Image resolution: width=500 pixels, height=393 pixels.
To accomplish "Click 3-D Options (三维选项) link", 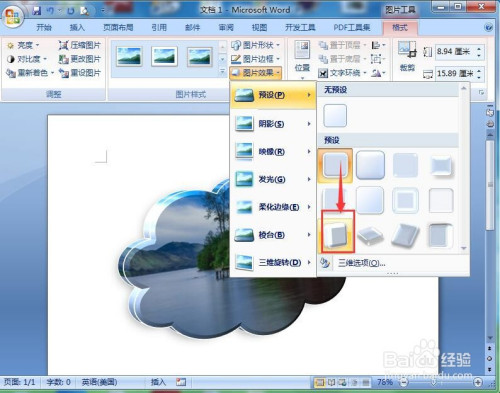I will 361,263.
